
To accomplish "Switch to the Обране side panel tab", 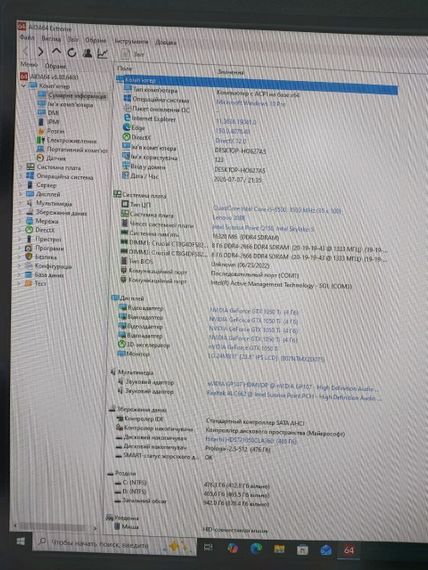I will point(55,66).
